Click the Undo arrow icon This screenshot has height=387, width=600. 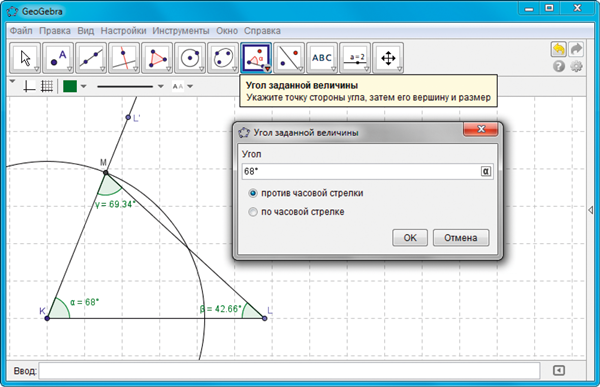click(559, 49)
